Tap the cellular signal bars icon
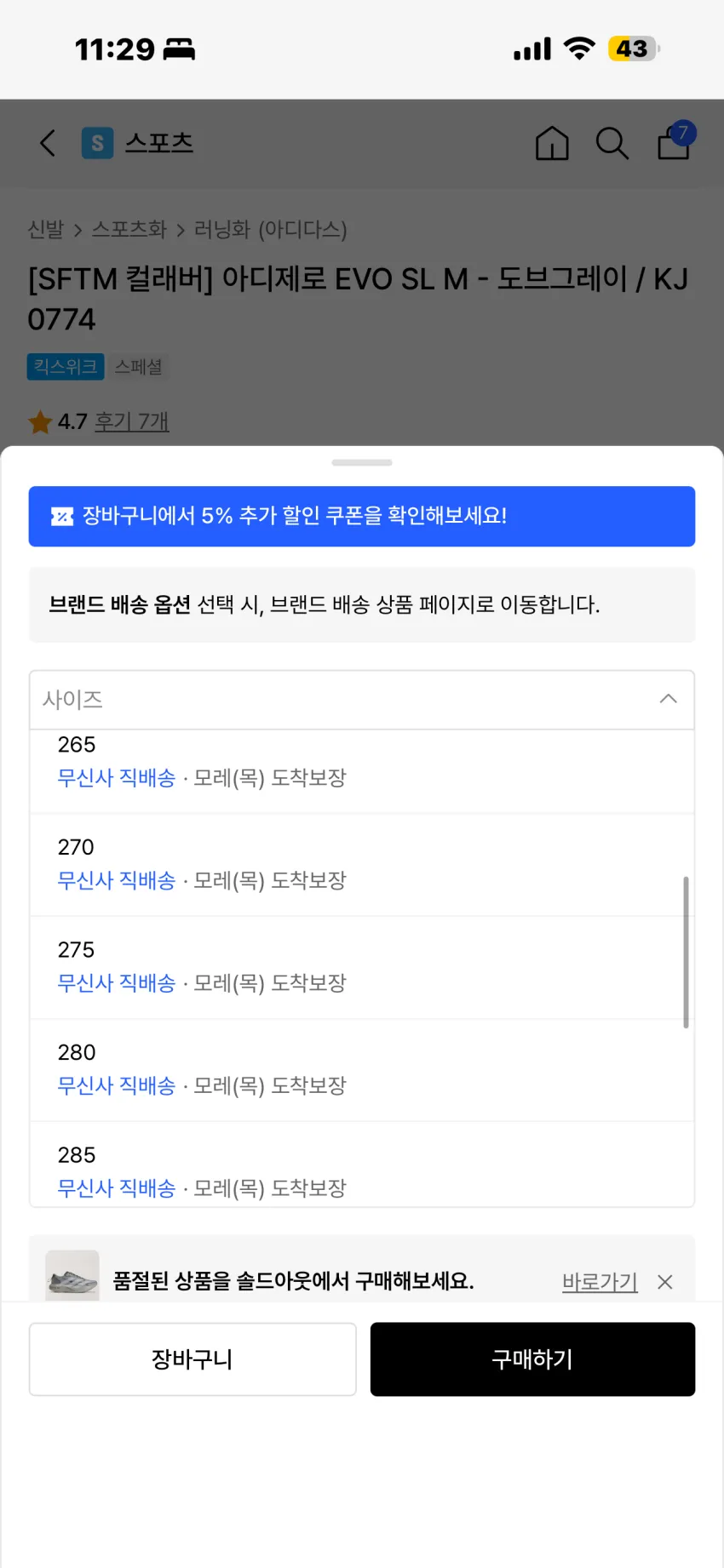This screenshot has width=724, height=1568. (532, 49)
